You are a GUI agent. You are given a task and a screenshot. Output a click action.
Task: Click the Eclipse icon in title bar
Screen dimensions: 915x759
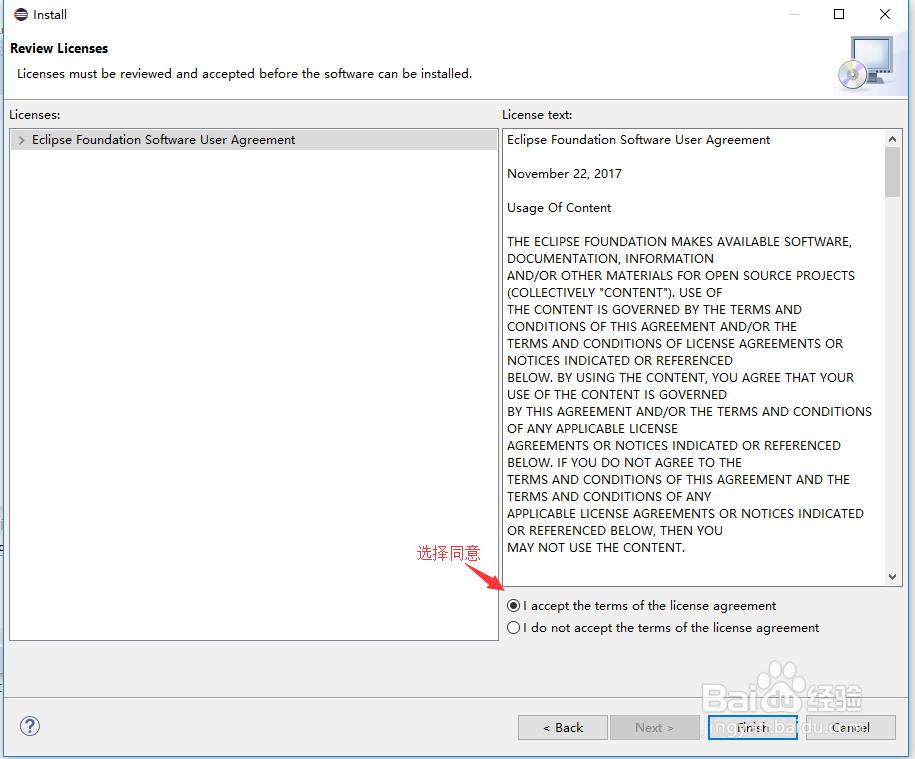(21, 15)
